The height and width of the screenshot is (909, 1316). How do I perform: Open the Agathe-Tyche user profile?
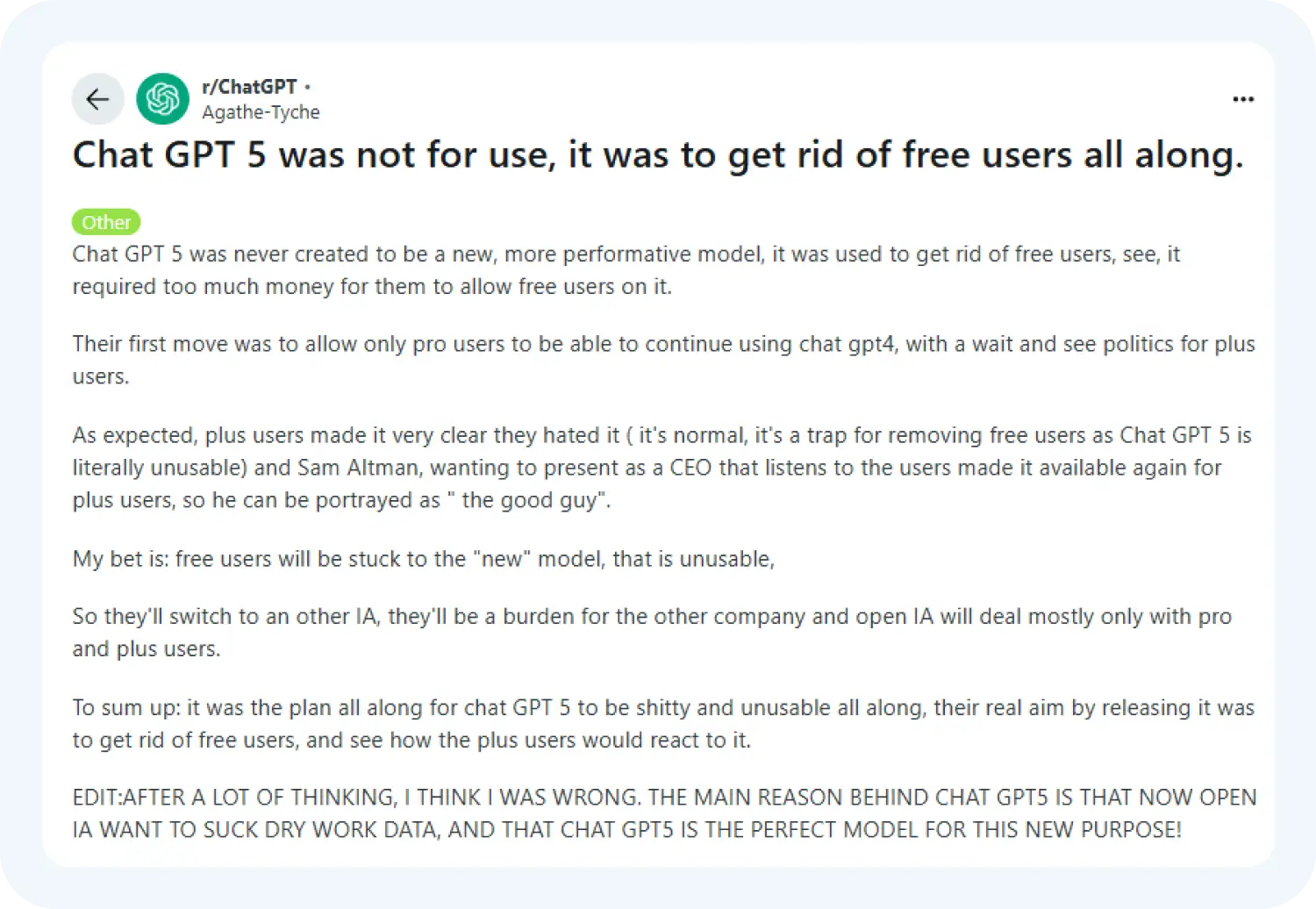(x=261, y=112)
